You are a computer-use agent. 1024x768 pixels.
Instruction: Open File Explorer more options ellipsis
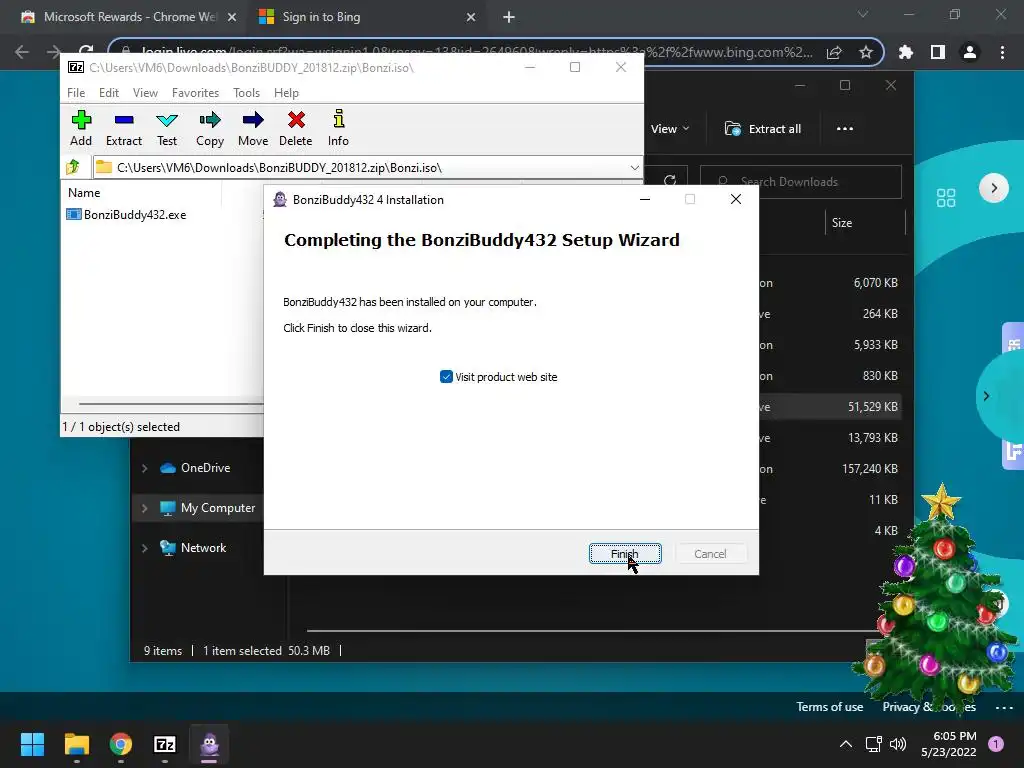tap(844, 129)
